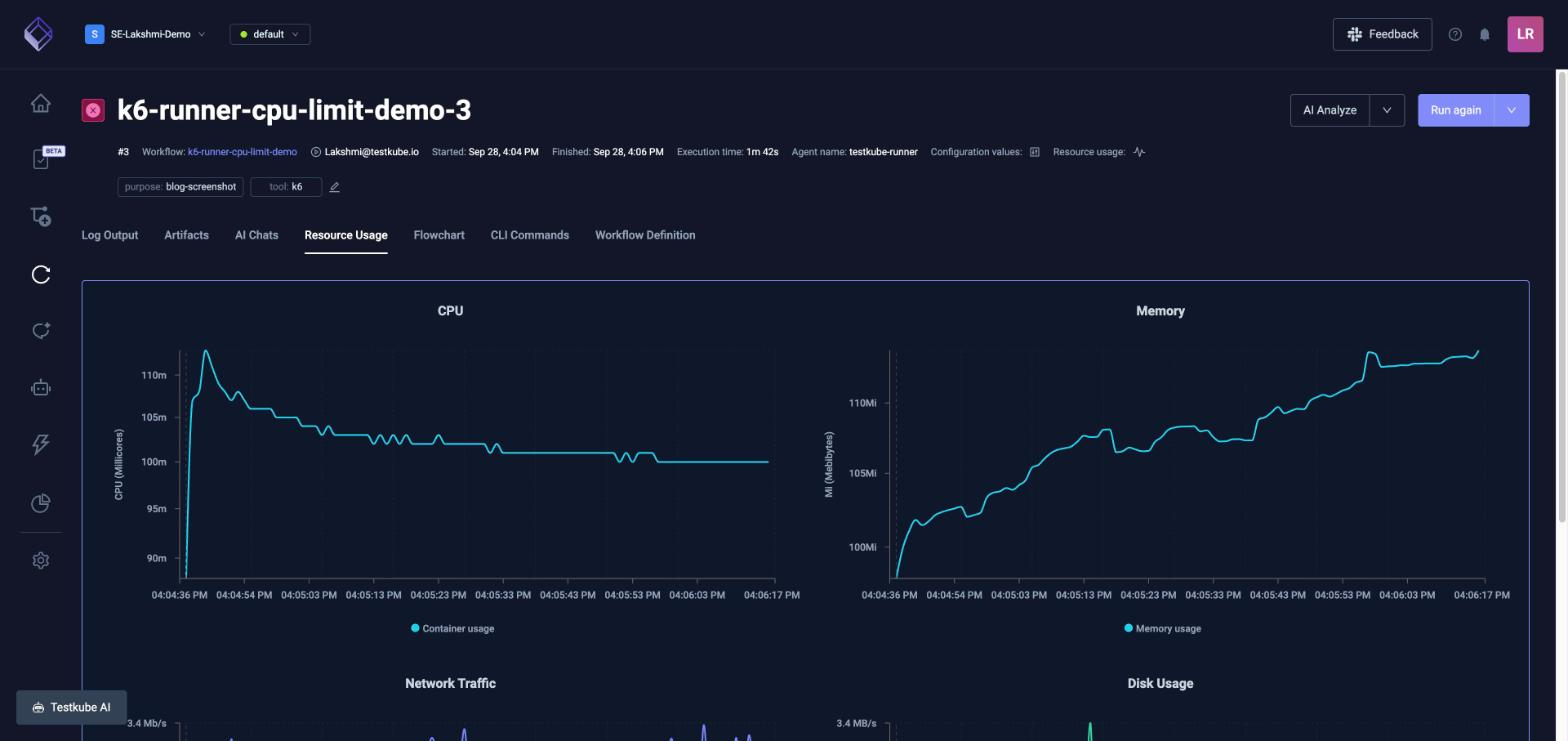
Task: Click the failed execution status icon
Action: [x=93, y=110]
